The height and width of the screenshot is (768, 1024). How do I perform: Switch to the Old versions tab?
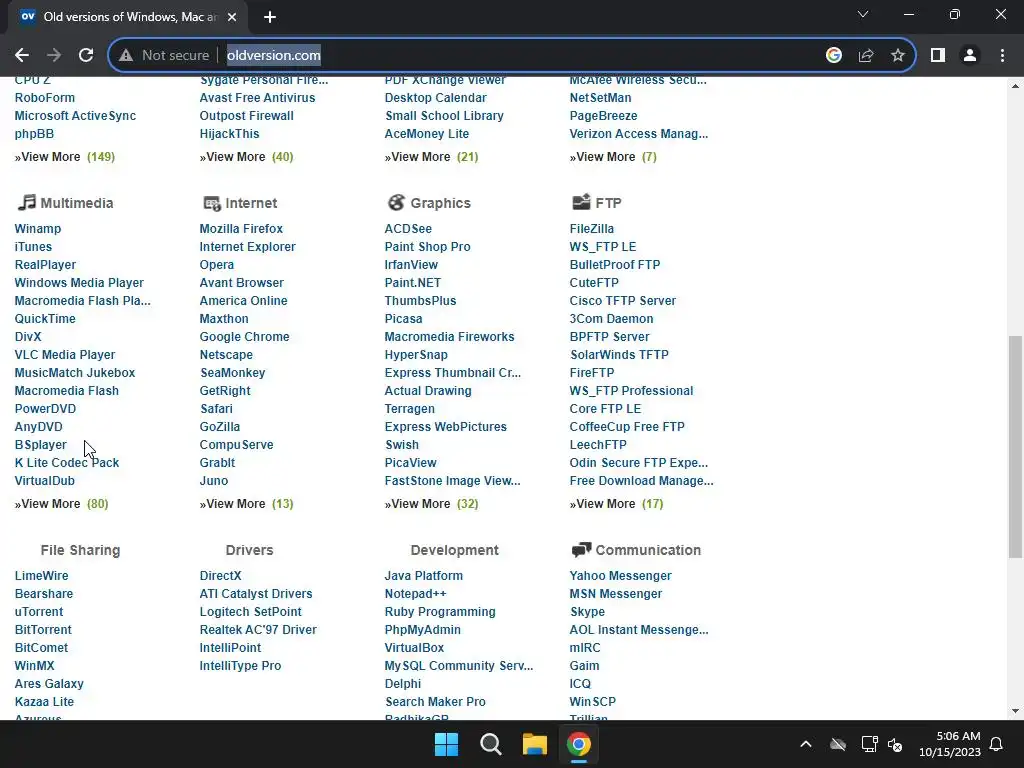(128, 17)
